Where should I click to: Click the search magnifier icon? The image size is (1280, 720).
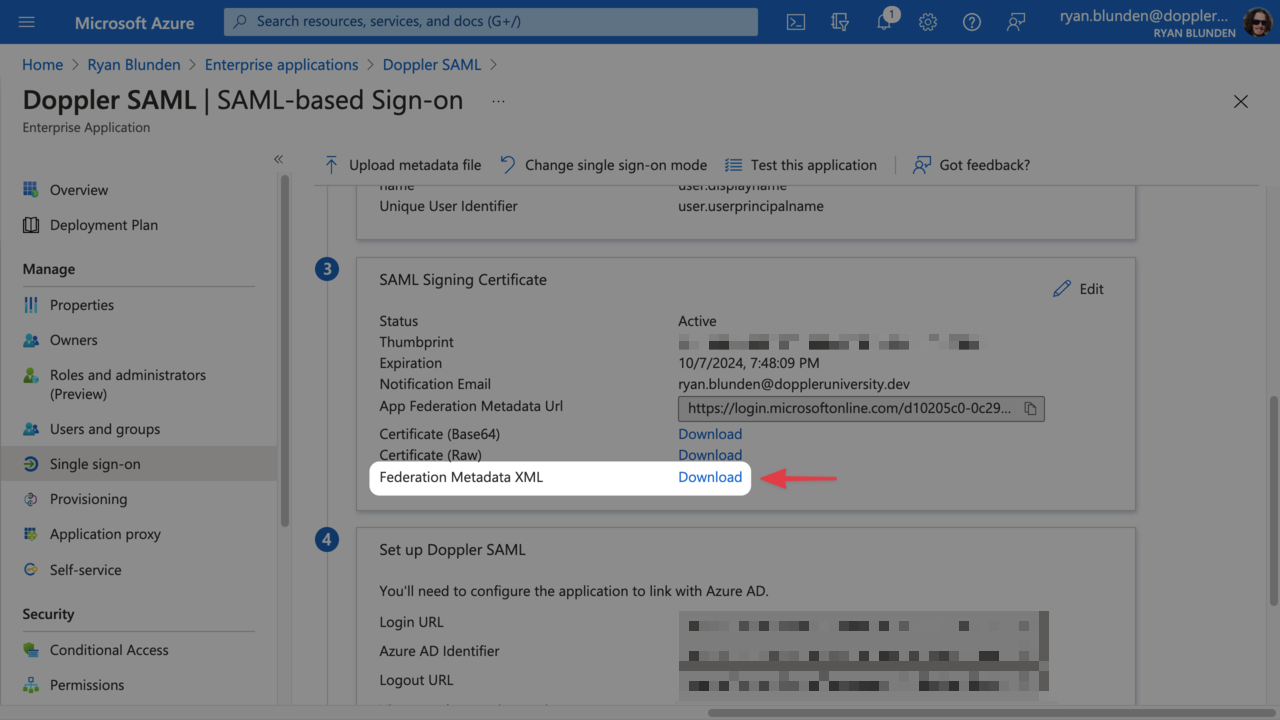pyautogui.click(x=240, y=21)
